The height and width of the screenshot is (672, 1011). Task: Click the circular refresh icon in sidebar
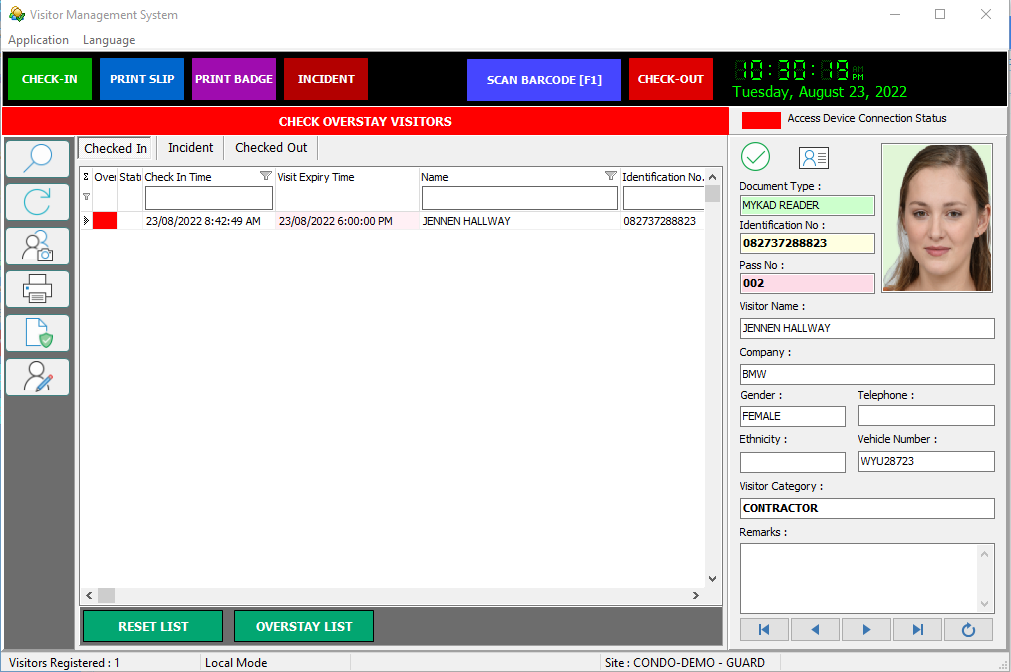[x=38, y=202]
